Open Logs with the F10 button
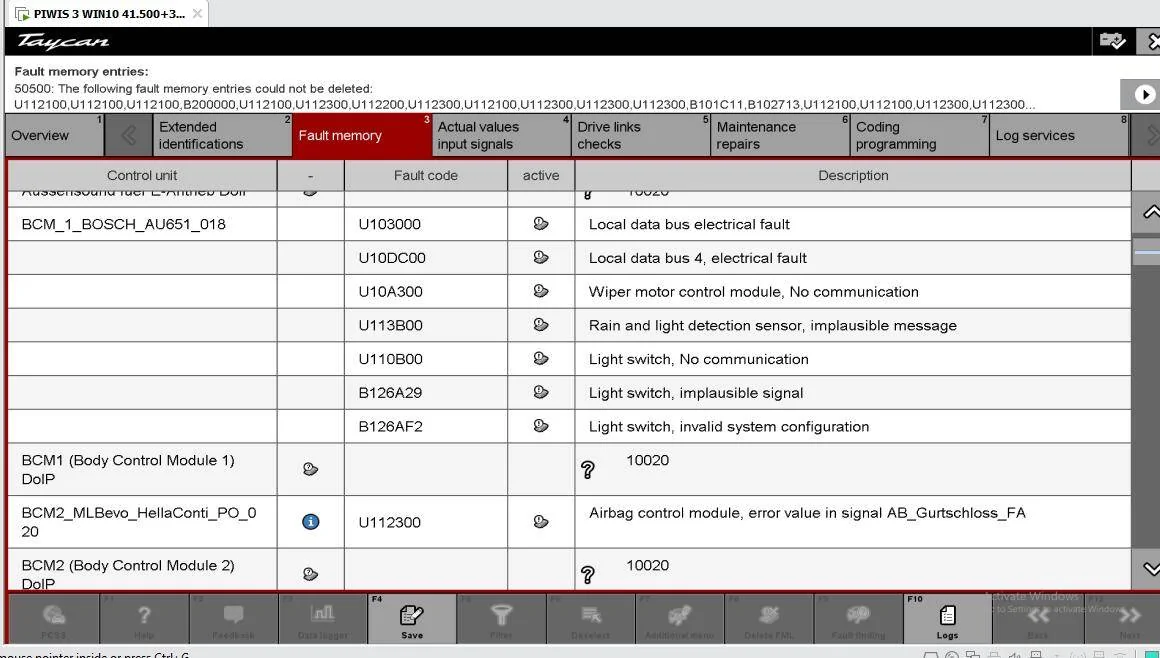The height and width of the screenshot is (658, 1160). point(947,619)
